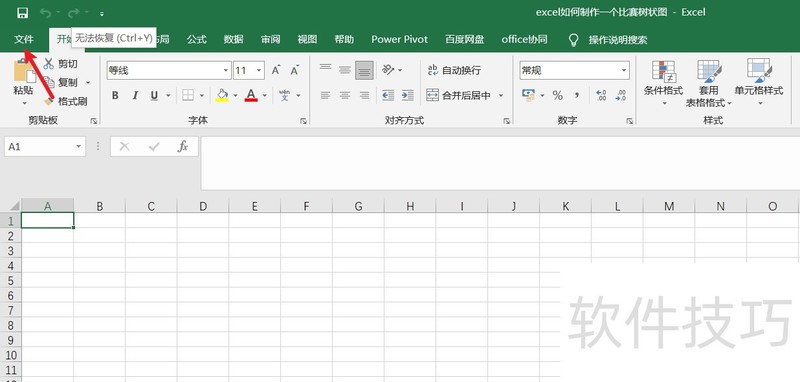Click percent style icon
The image size is (800, 382).
click(558, 95)
